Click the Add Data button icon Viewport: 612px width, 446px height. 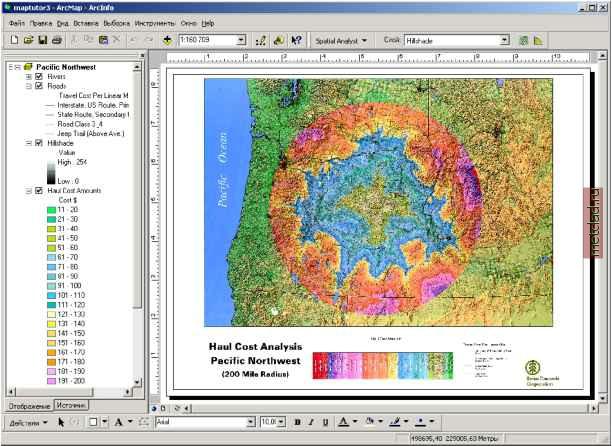point(166,40)
